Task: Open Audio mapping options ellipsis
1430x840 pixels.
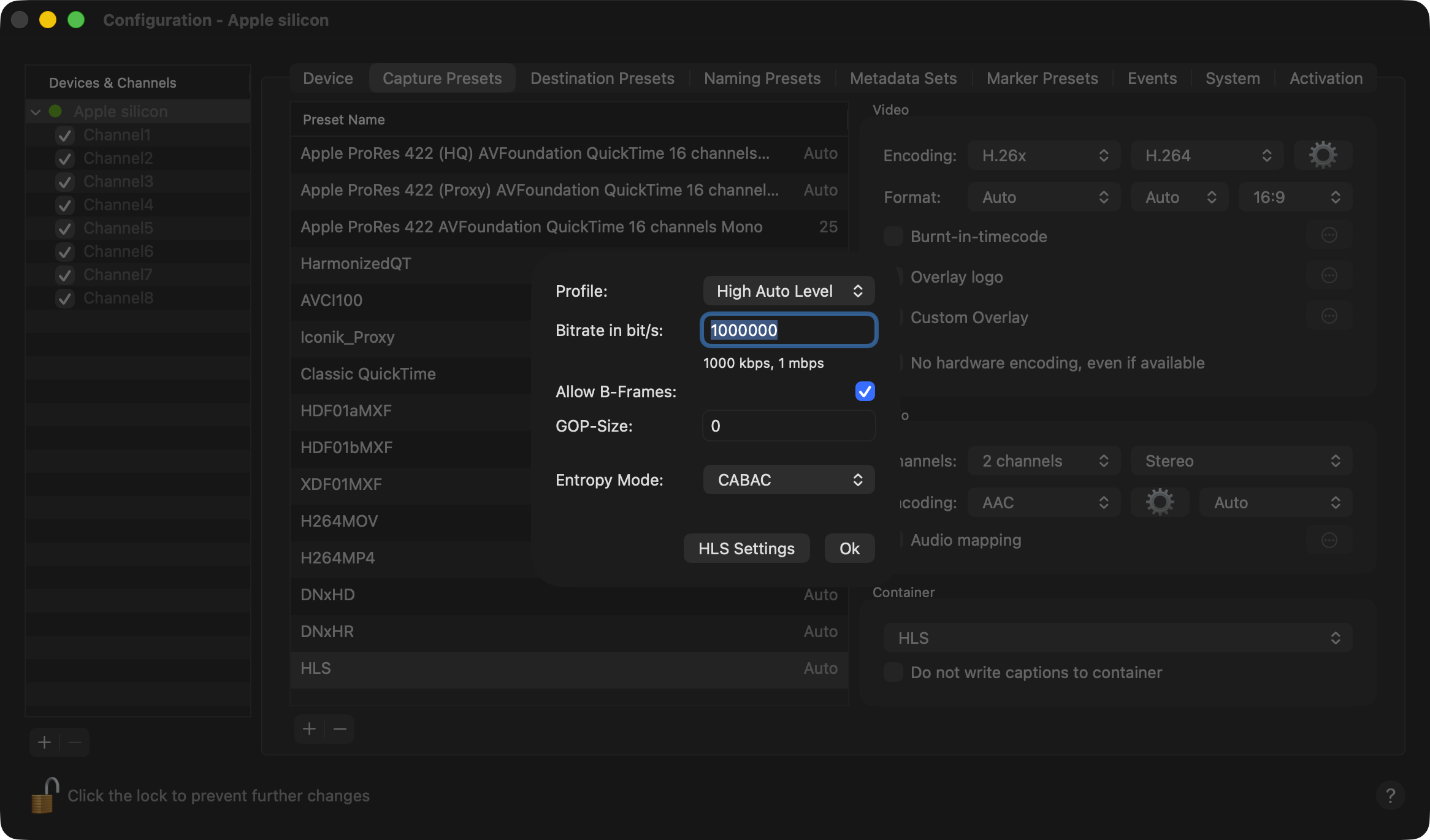Action: click(1329, 540)
